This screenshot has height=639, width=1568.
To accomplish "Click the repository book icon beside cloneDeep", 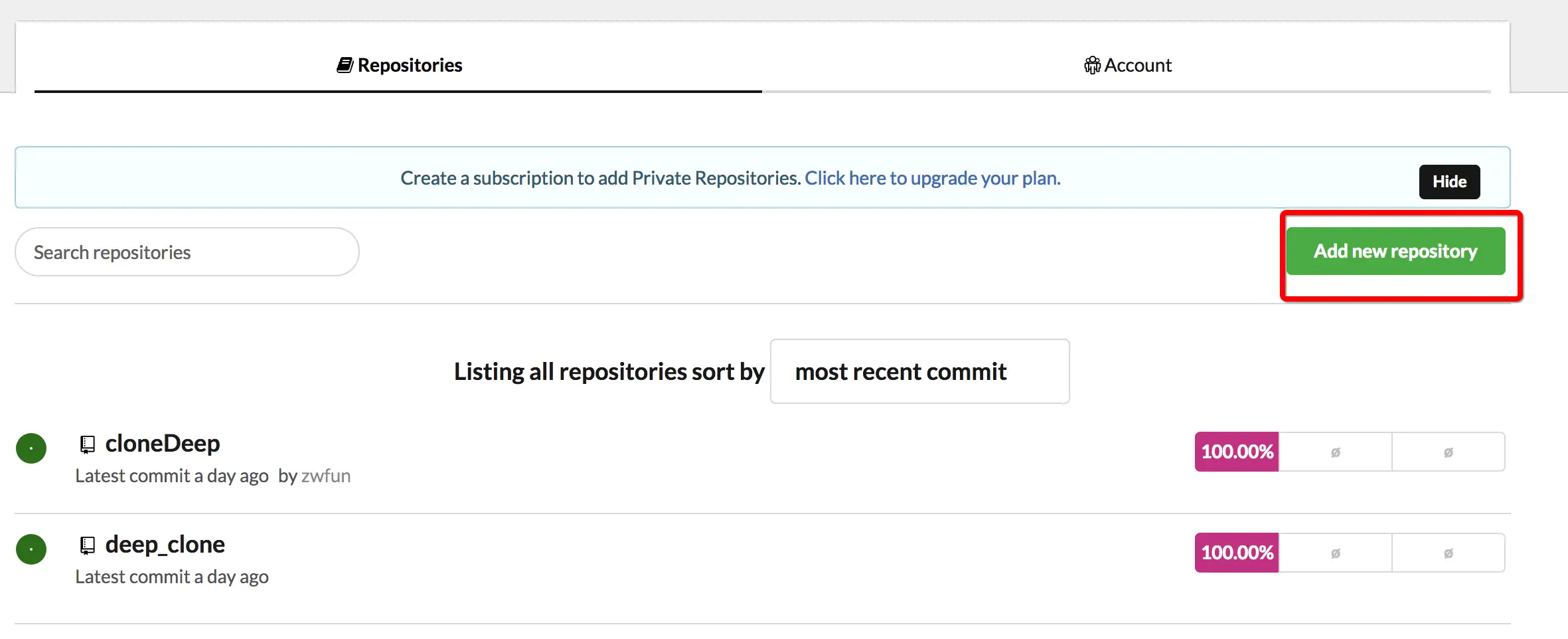I will click(x=88, y=444).
